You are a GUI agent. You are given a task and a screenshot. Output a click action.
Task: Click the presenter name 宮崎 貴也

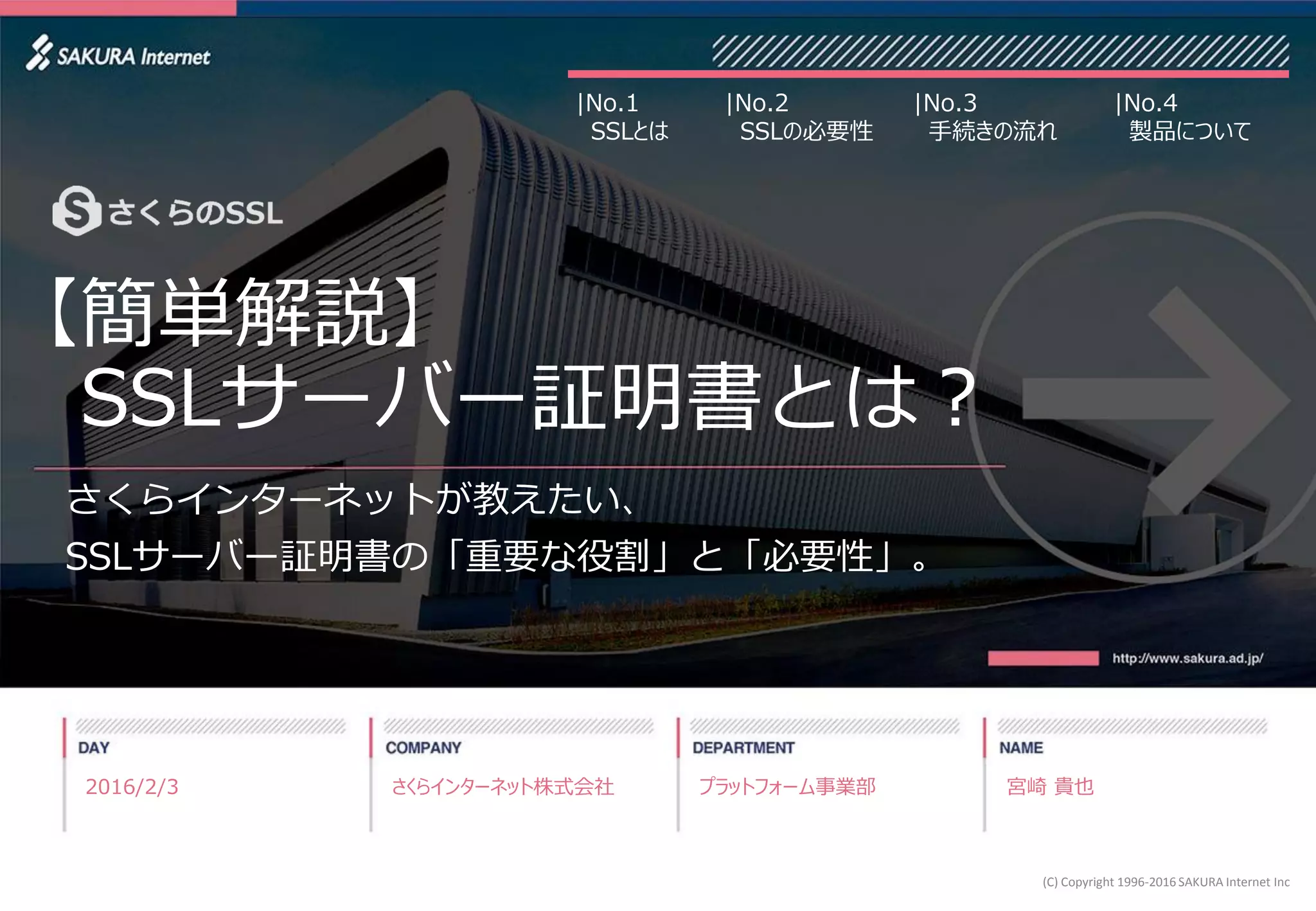pyautogui.click(x=1050, y=786)
